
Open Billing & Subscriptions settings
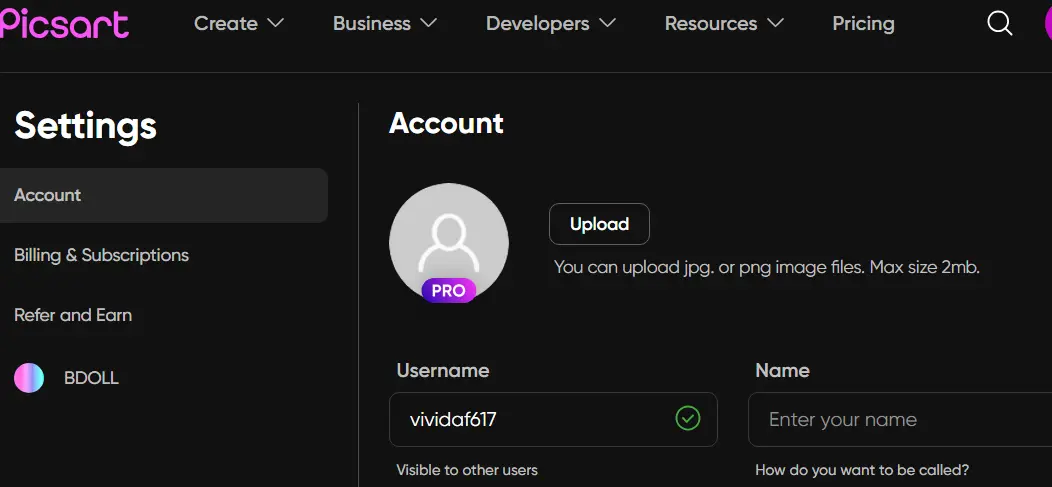pyautogui.click(x=101, y=255)
